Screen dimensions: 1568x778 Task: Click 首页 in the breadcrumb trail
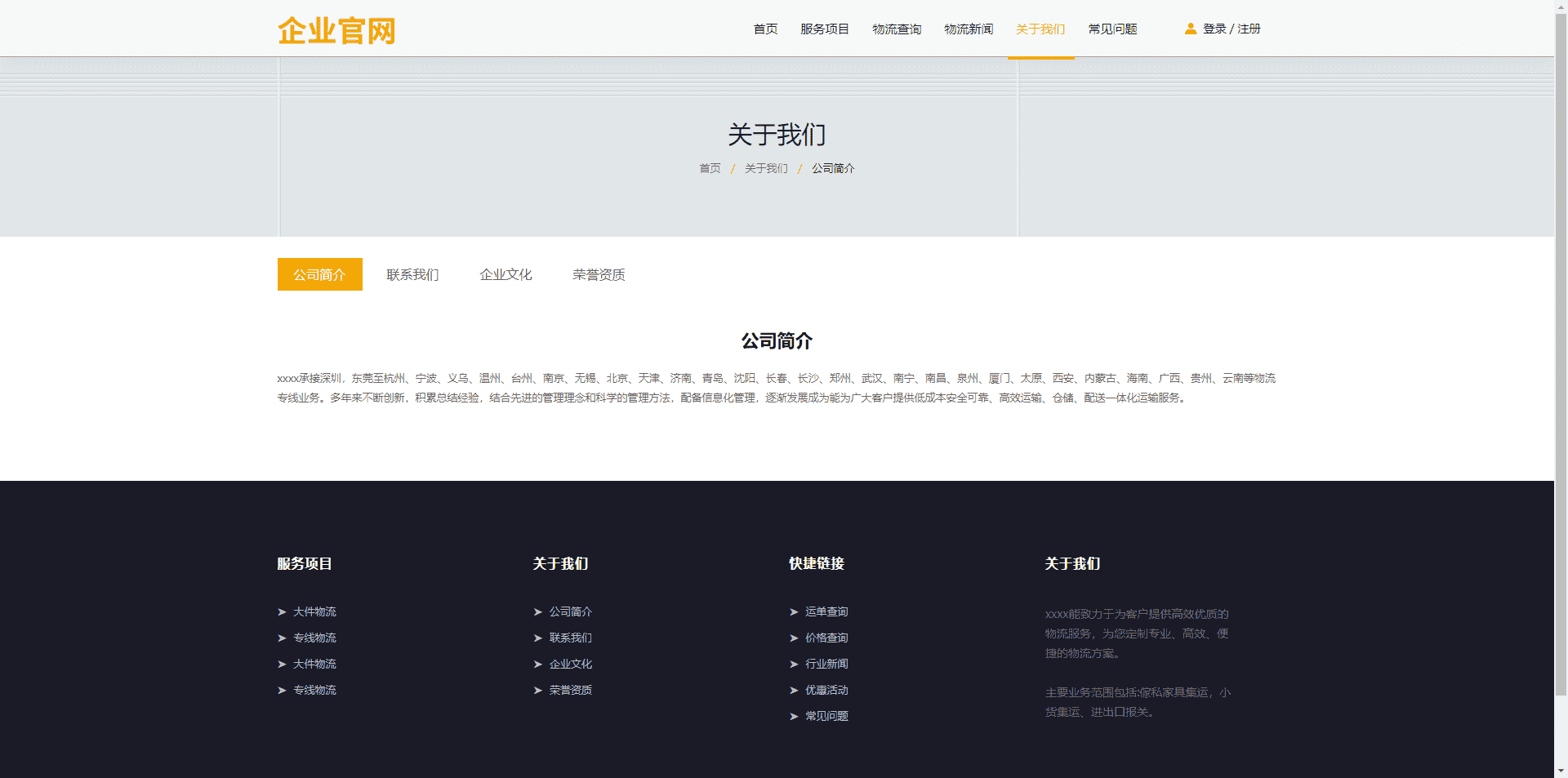710,168
